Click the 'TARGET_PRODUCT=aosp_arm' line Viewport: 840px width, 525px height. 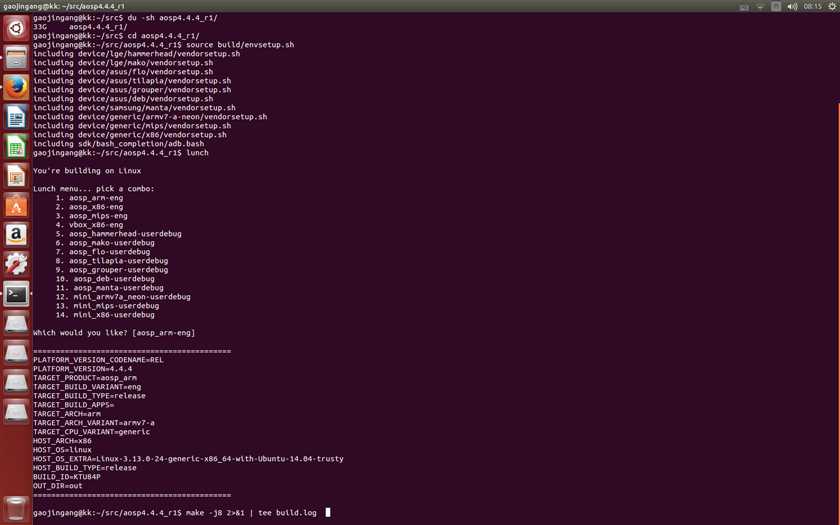click(85, 378)
